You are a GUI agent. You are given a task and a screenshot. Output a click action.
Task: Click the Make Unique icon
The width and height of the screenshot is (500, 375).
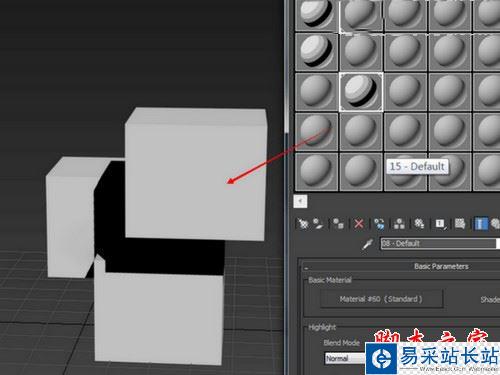[x=399, y=224]
